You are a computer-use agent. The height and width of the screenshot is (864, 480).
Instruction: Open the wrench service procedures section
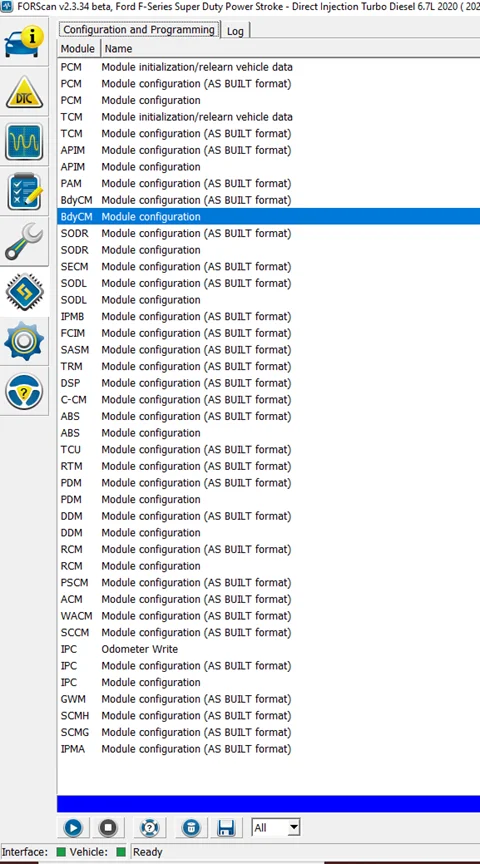(24, 241)
